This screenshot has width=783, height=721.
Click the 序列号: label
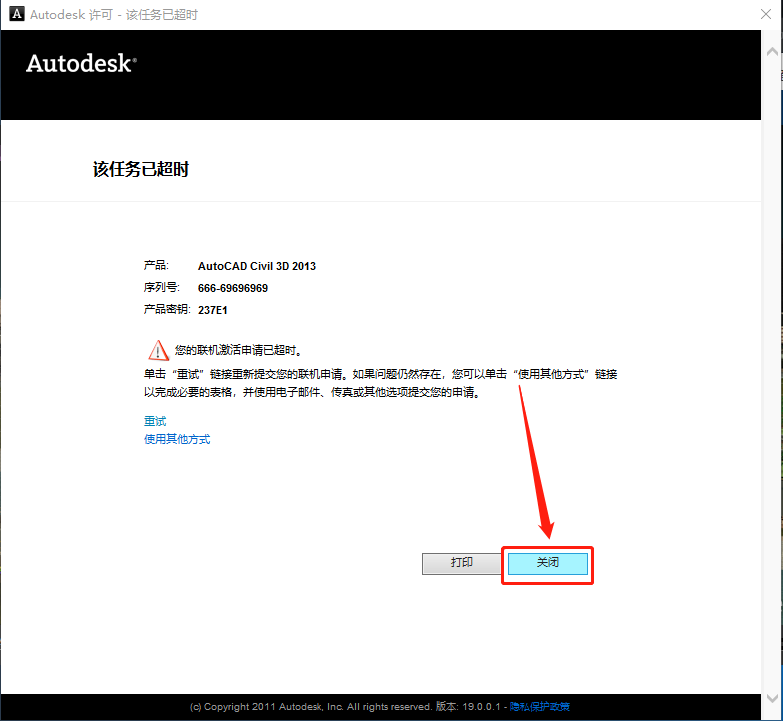(162, 288)
